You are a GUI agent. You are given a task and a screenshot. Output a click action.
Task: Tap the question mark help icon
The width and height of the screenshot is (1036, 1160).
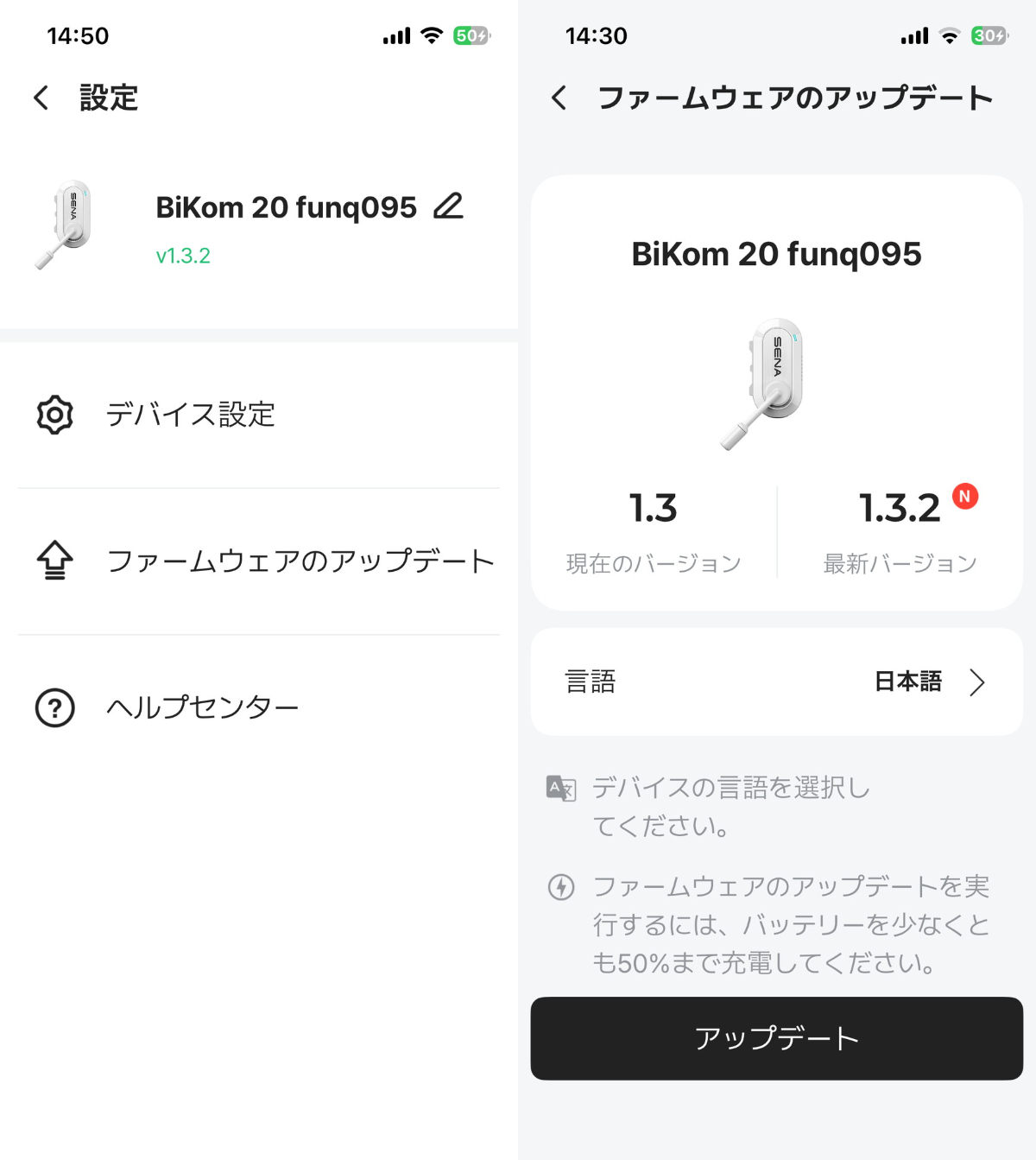click(55, 707)
